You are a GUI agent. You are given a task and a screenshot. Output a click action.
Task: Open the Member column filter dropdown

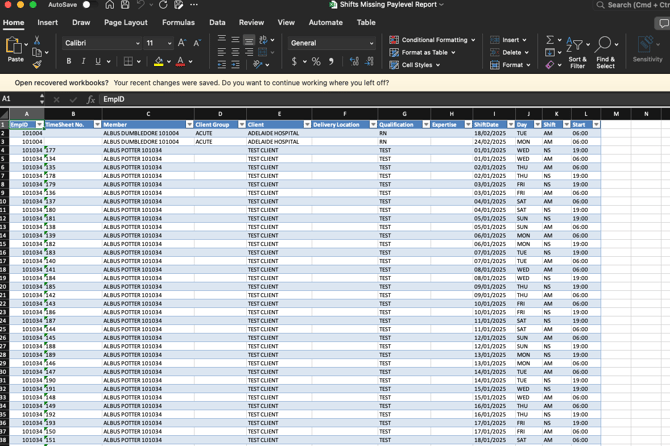(189, 125)
